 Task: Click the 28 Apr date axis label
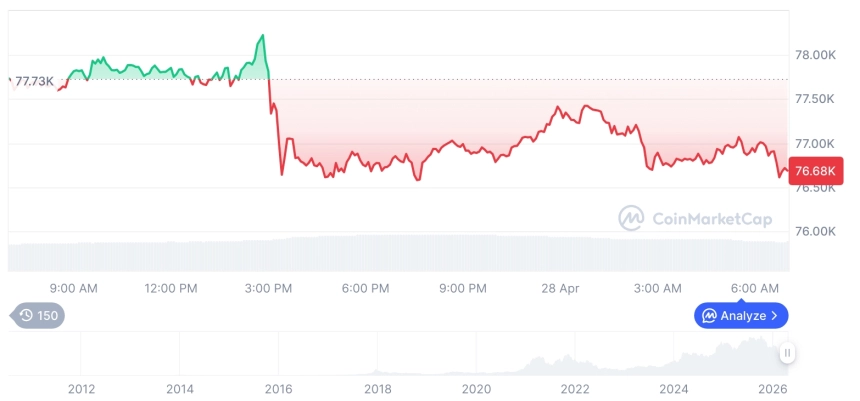(560, 288)
